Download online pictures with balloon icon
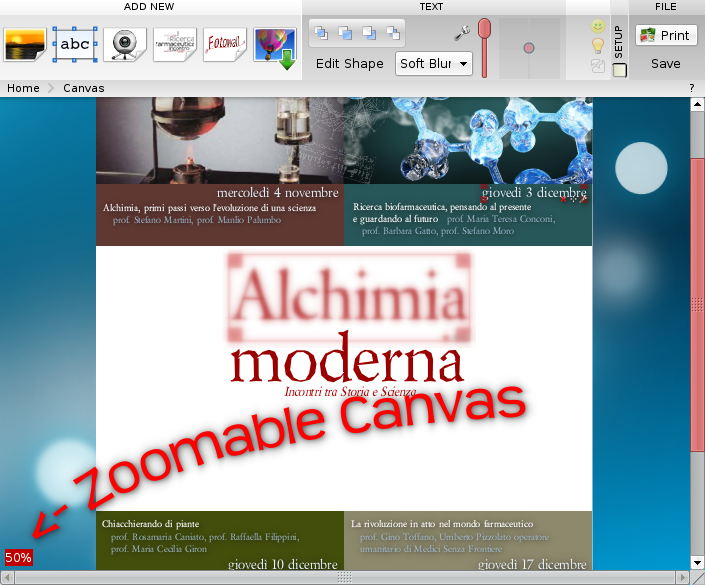 click(x=275, y=48)
